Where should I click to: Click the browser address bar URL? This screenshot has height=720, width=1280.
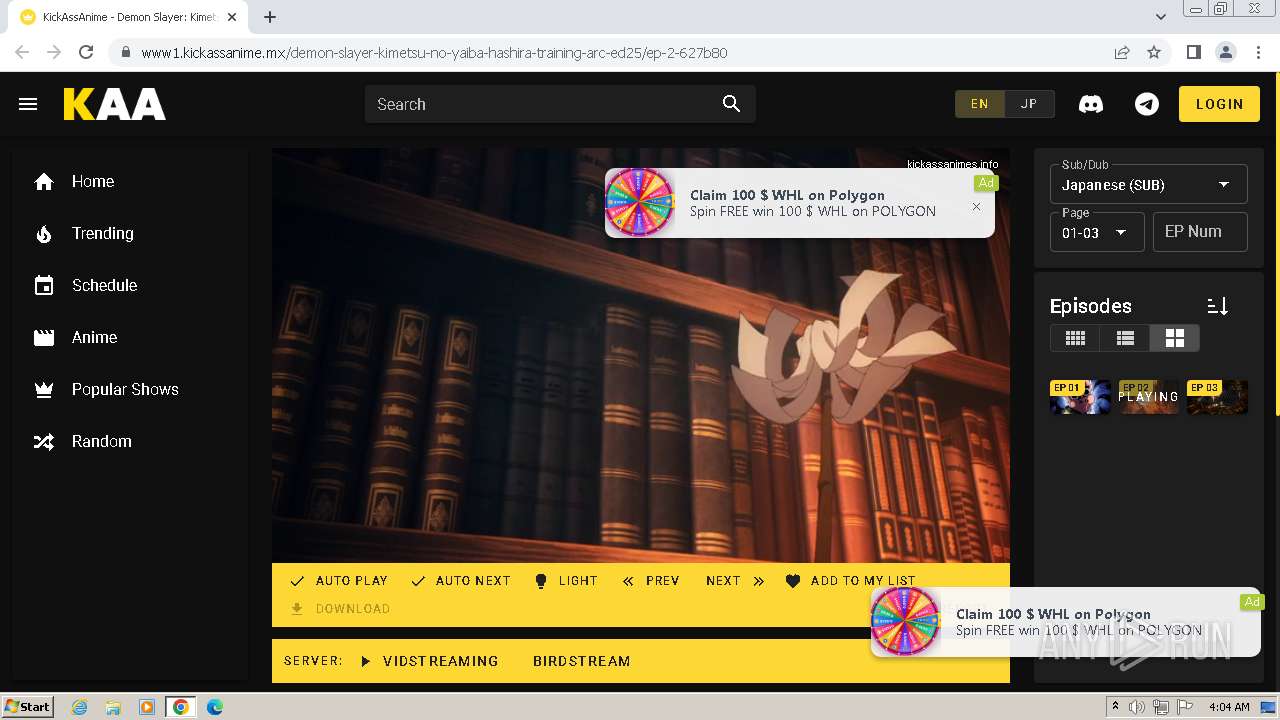[x=434, y=52]
